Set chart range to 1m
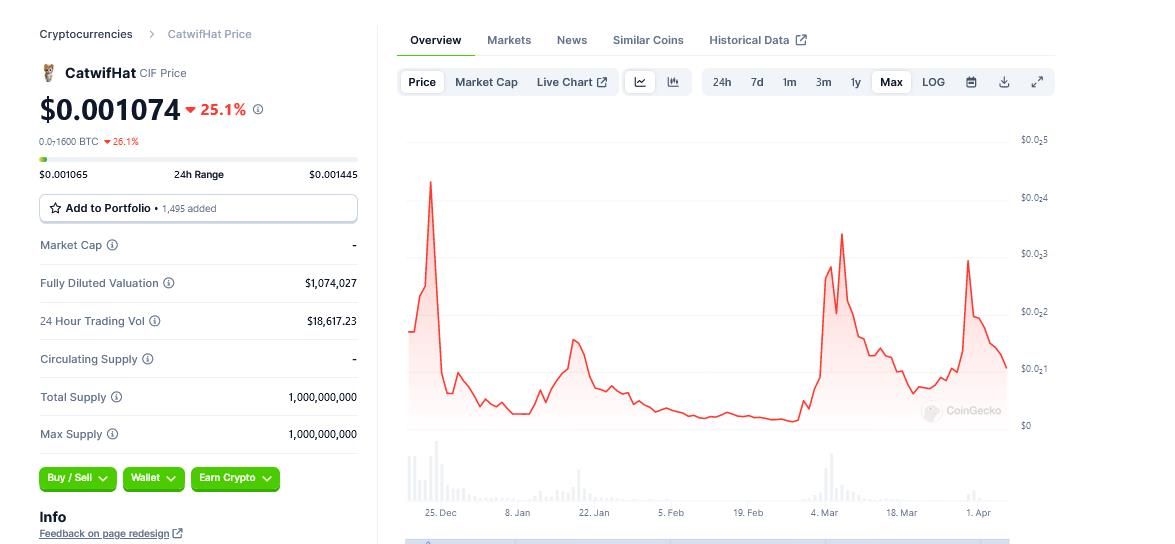The image size is (1175, 544). [789, 82]
